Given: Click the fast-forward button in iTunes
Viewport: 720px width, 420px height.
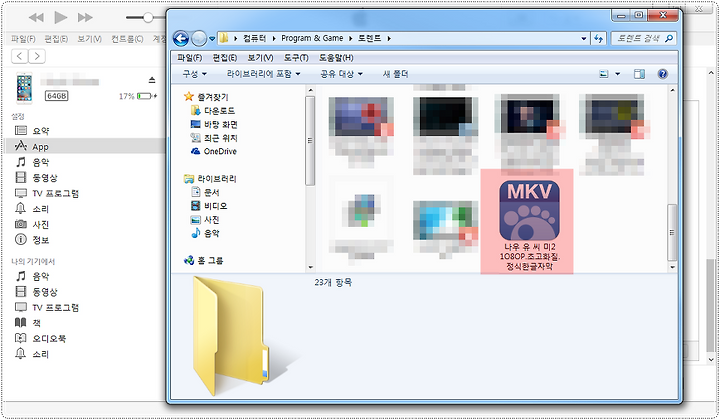Looking at the screenshot, I should tap(85, 18).
